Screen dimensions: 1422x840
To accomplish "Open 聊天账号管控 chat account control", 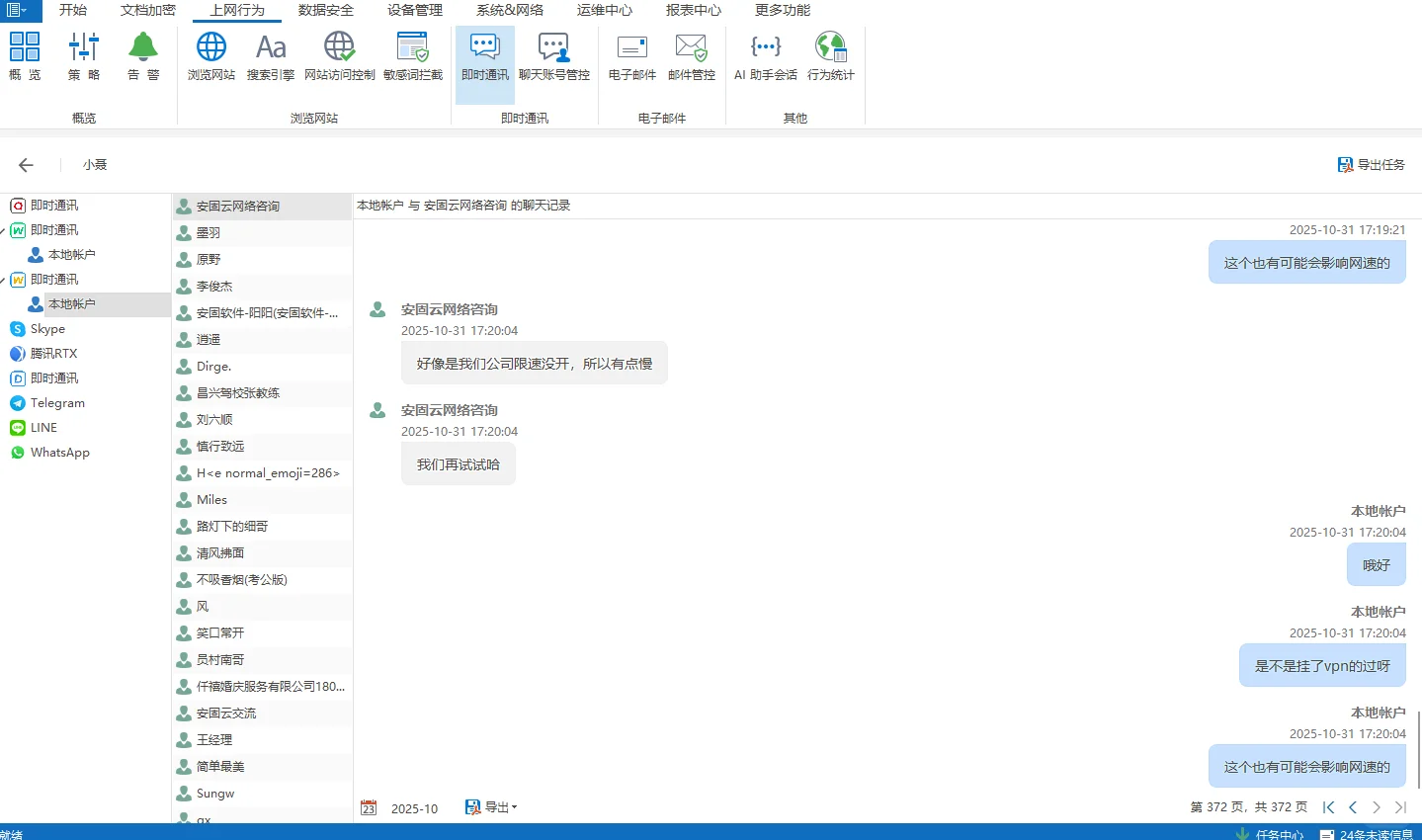I will pyautogui.click(x=554, y=56).
